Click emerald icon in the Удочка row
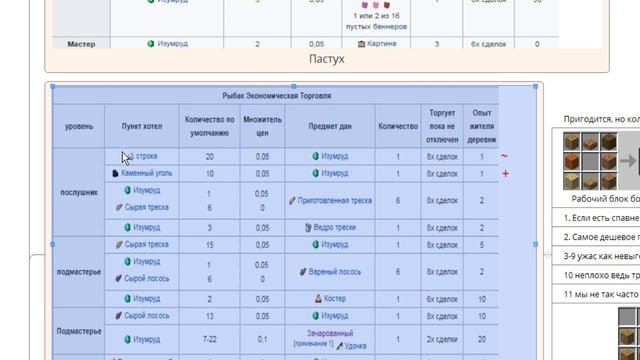Image resolution: width=640 pixels, height=360 pixels. coord(127,339)
